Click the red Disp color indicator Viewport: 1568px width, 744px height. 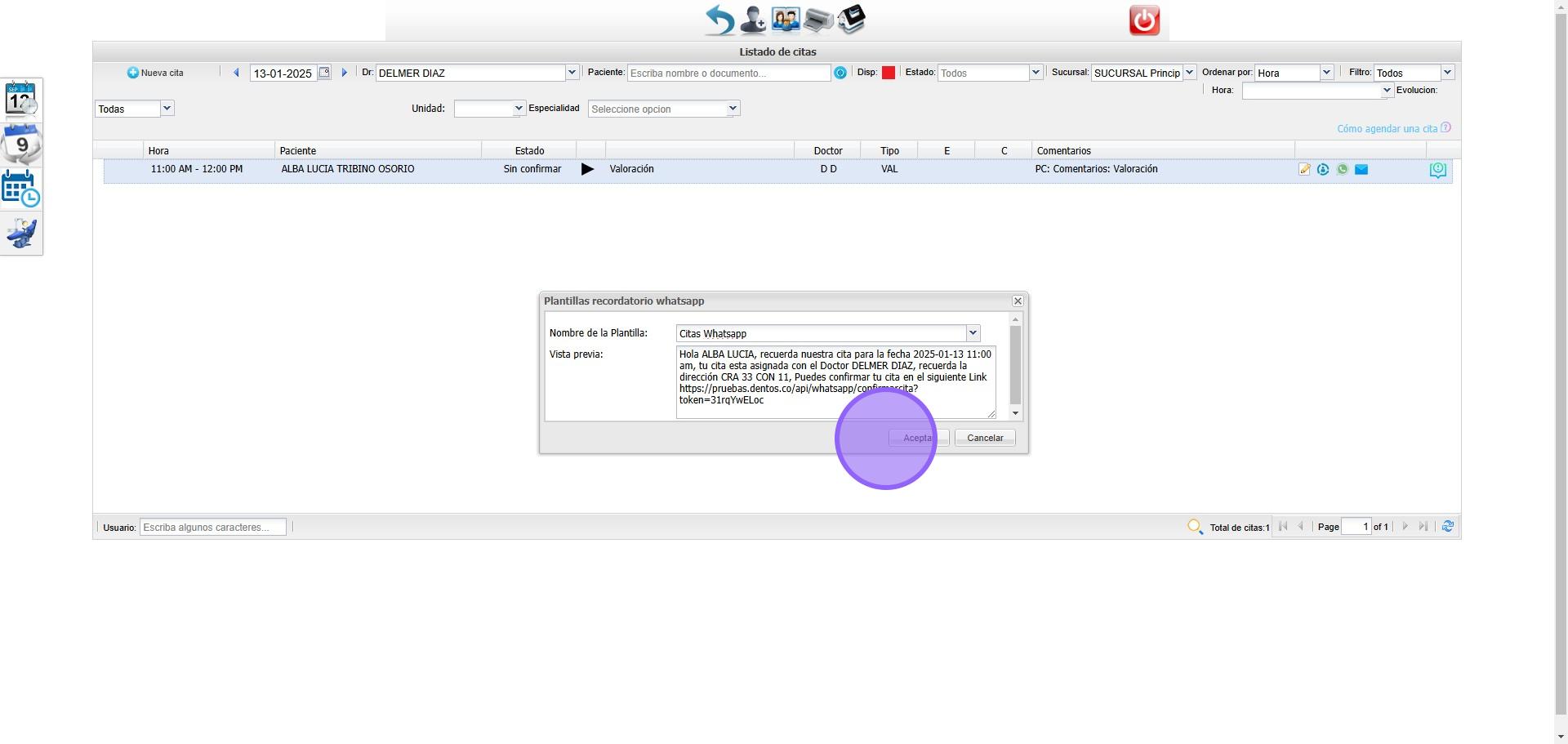point(889,73)
